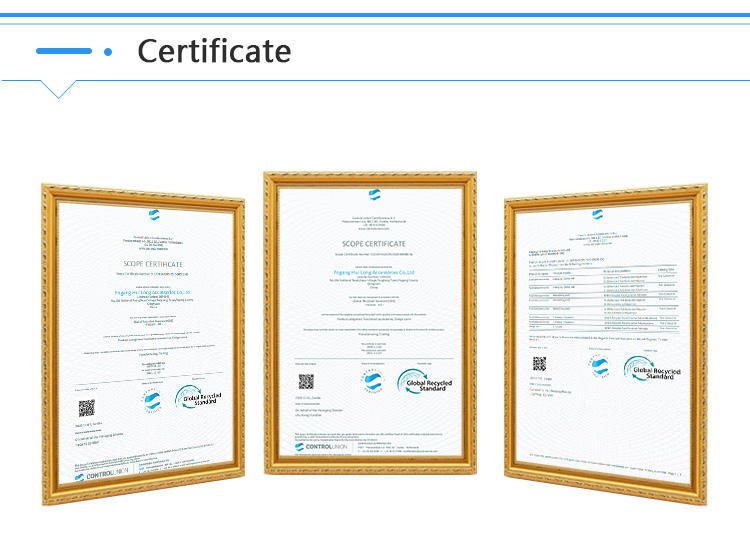Open the left framed scope certificate
Image resolution: width=750 pixels, height=549 pixels.
143,344
